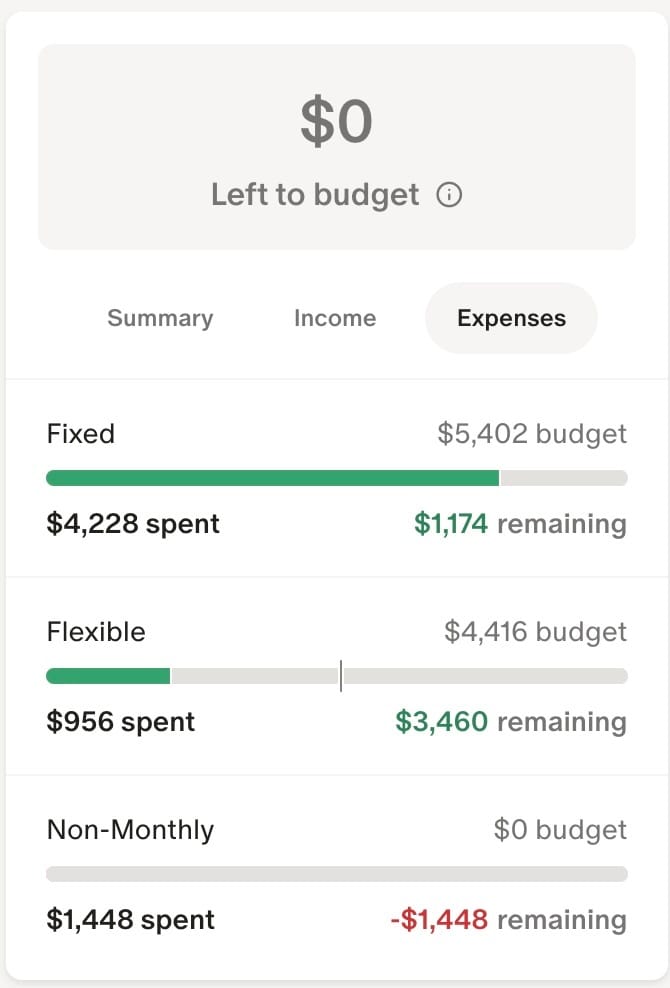Click the Flexible green spent bar

click(108, 676)
